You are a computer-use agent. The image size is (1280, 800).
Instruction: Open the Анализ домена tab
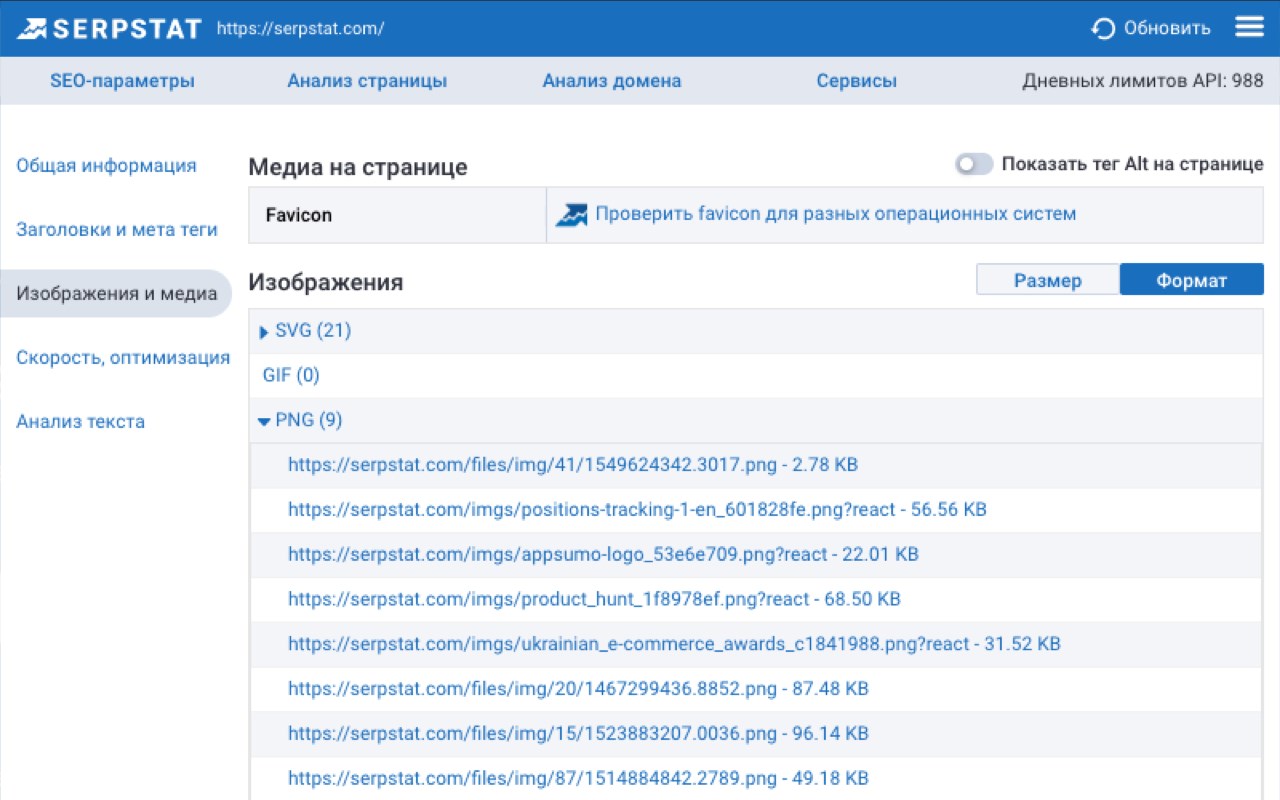pos(612,81)
